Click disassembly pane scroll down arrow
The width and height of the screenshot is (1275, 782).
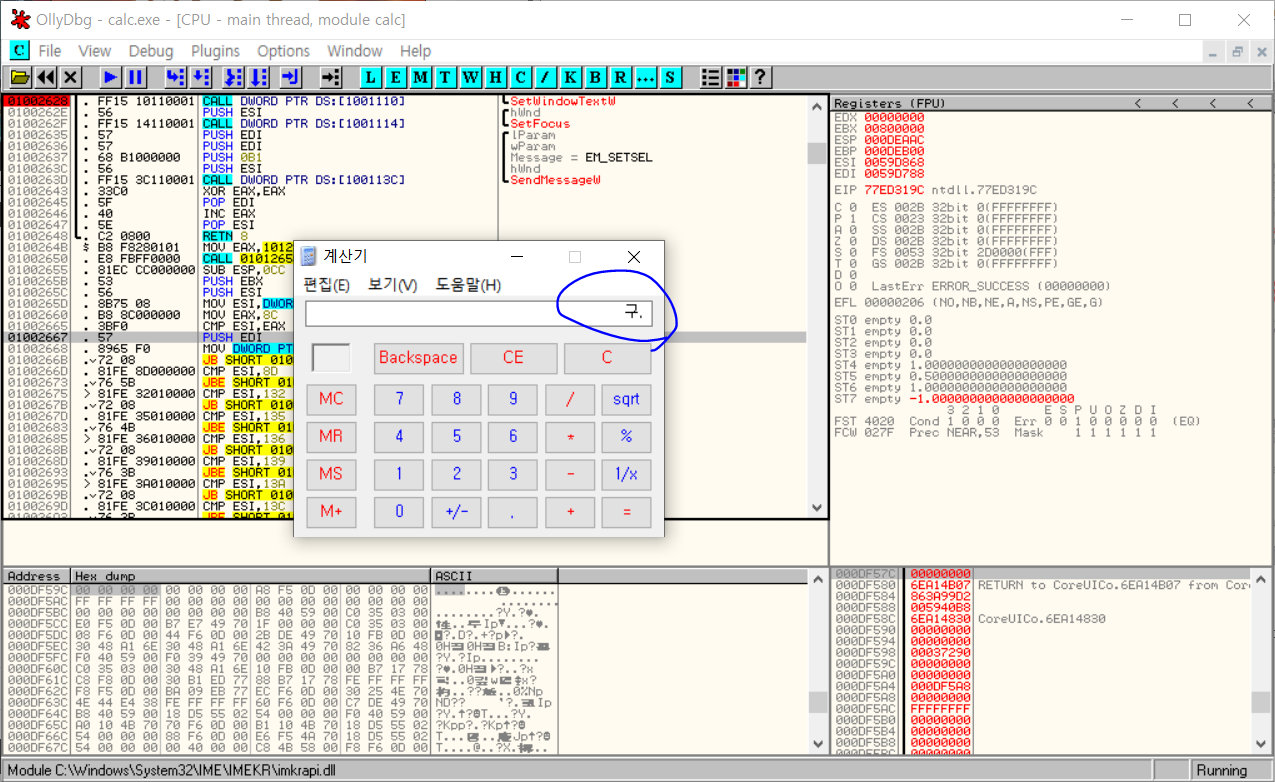[x=816, y=508]
